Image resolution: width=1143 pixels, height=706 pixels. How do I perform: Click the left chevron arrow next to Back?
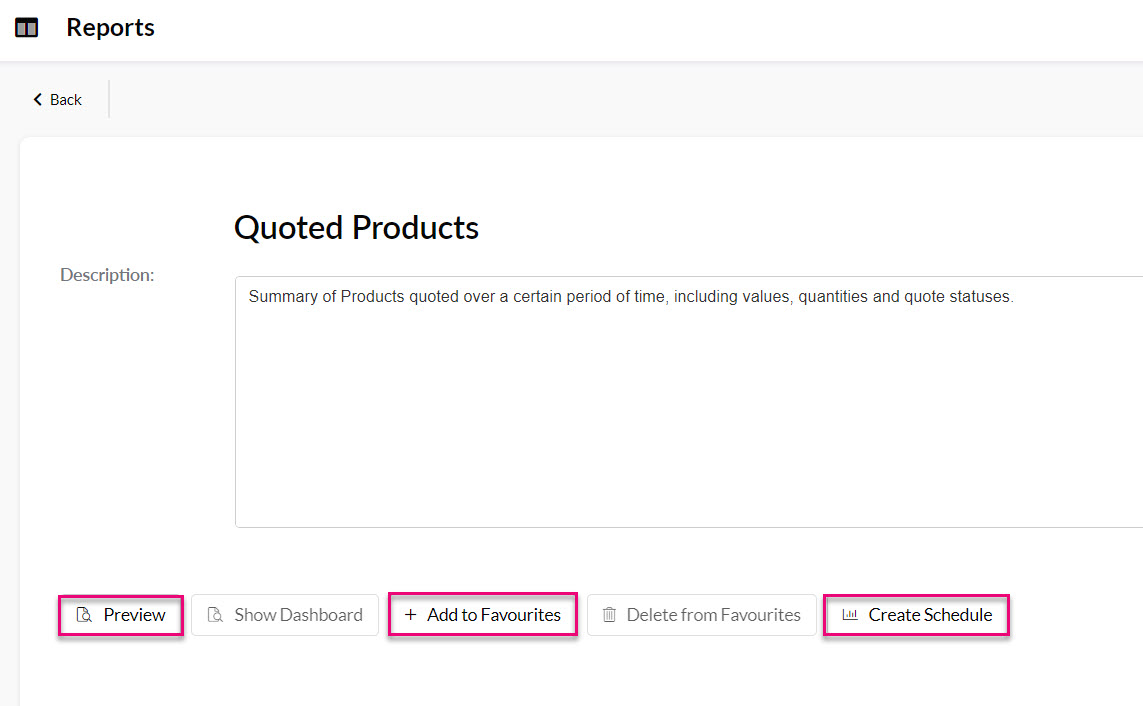38,100
